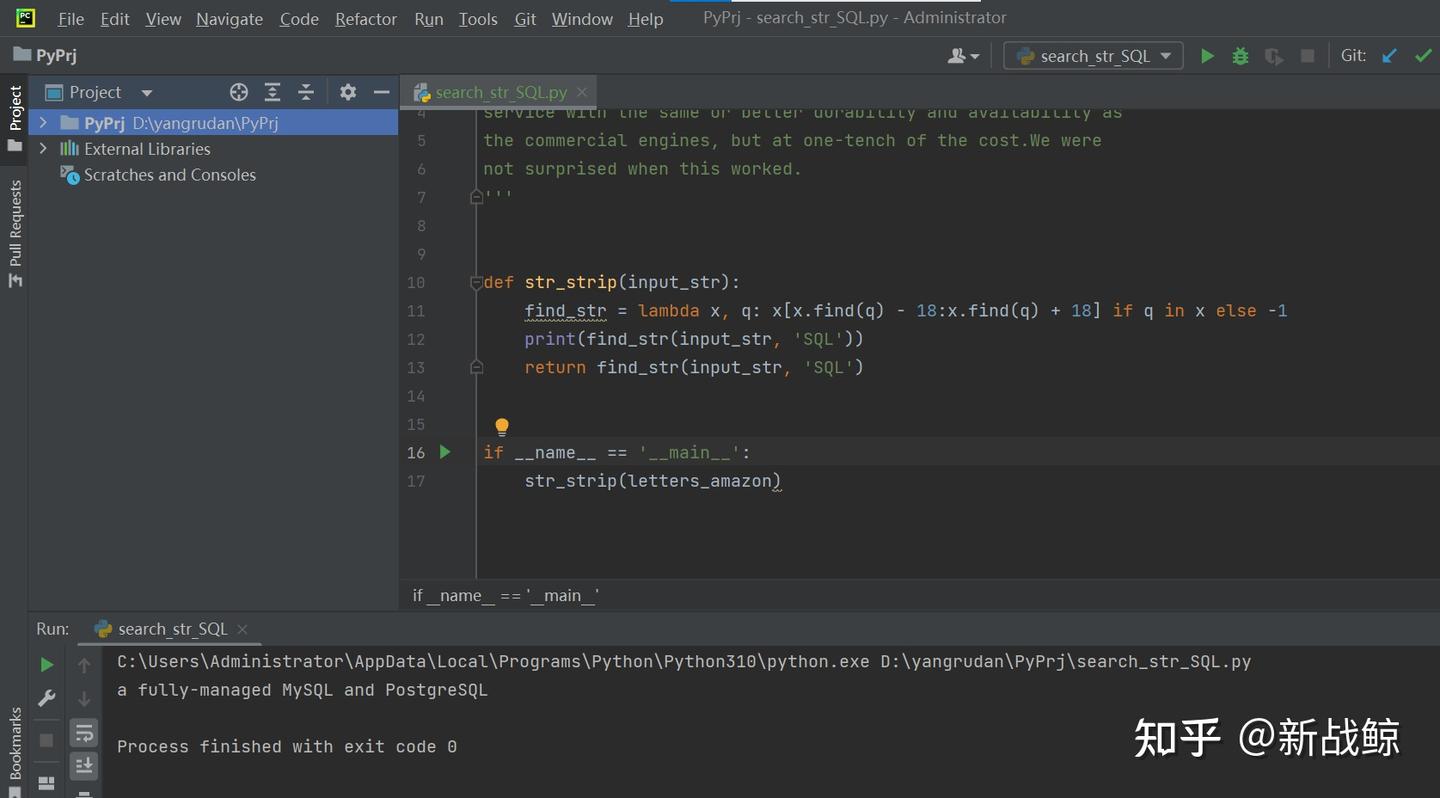Run the main block from line 16 gutter

[445, 452]
